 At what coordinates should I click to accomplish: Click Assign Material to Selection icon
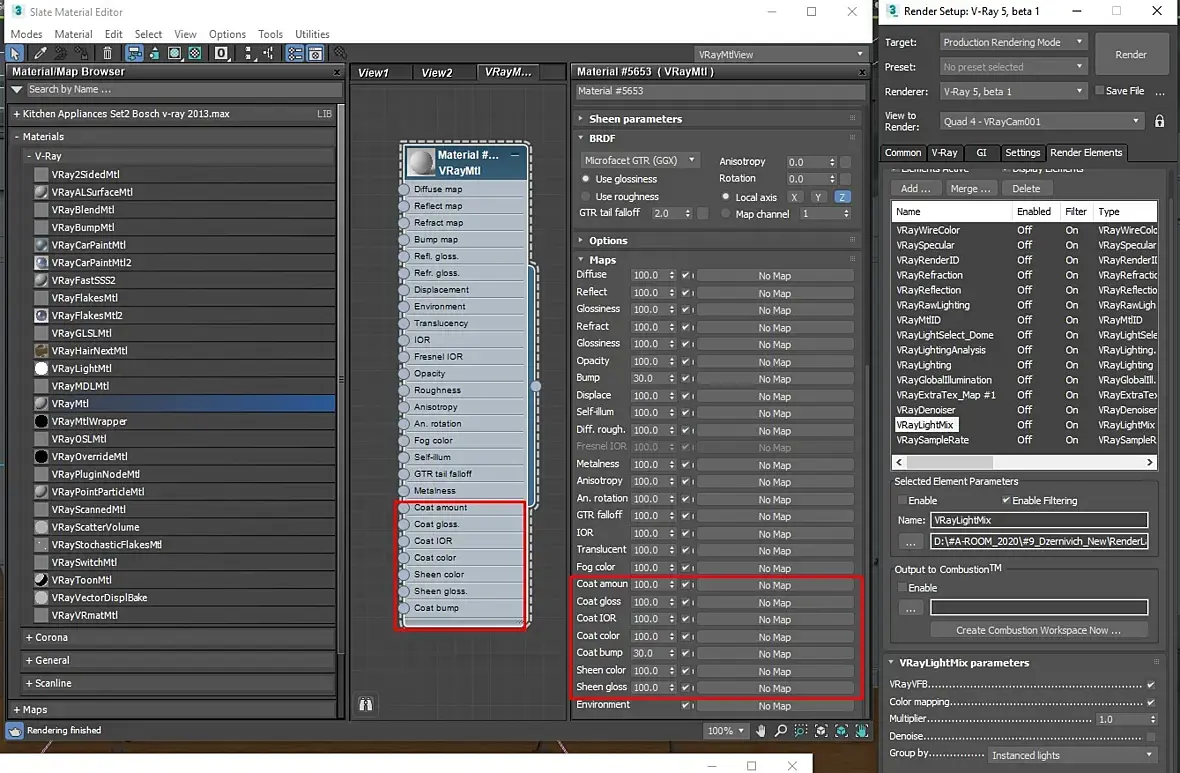coord(81,53)
